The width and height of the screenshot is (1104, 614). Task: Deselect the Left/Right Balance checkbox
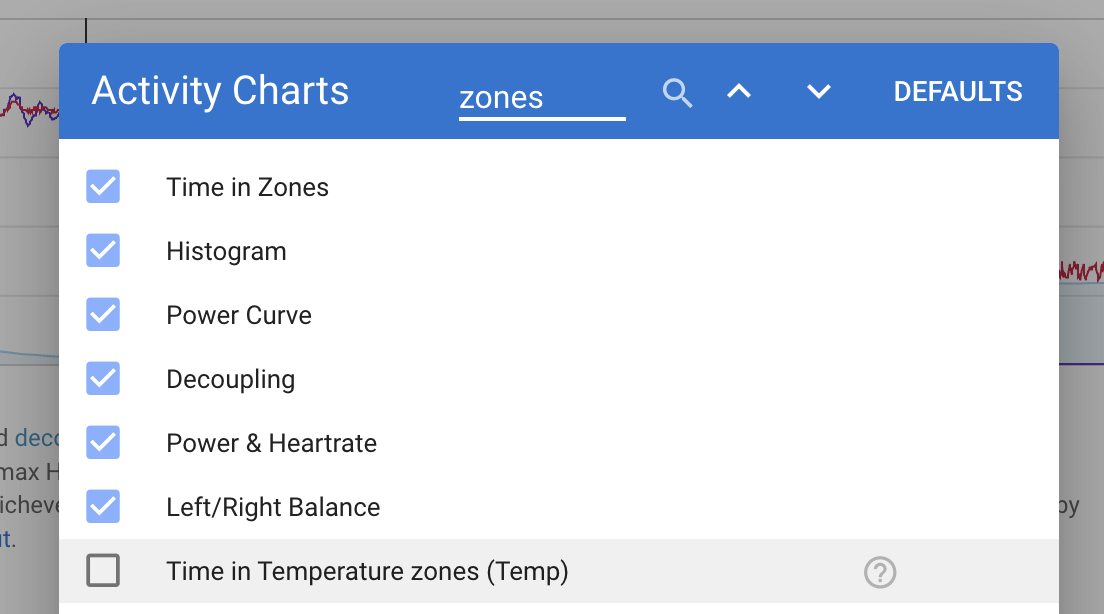(x=103, y=507)
